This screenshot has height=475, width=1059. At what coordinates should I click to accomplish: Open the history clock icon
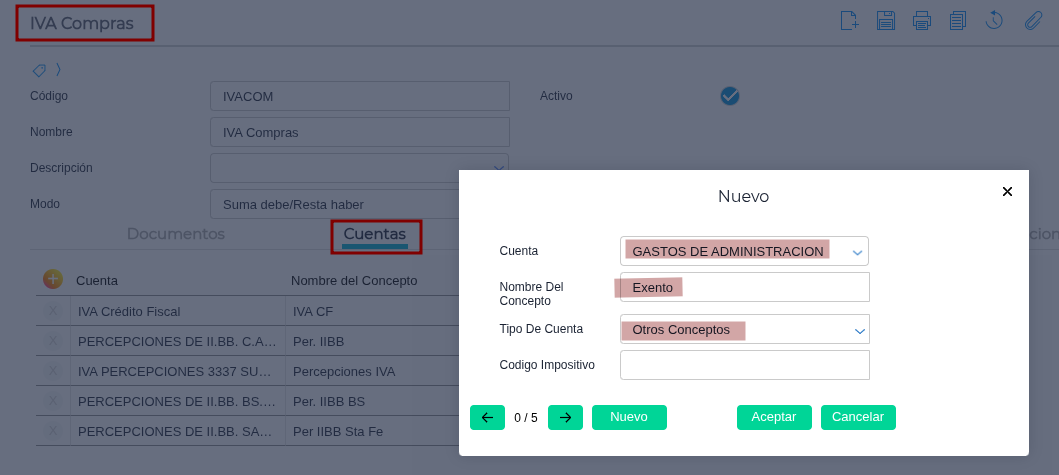pyautogui.click(x=994, y=20)
